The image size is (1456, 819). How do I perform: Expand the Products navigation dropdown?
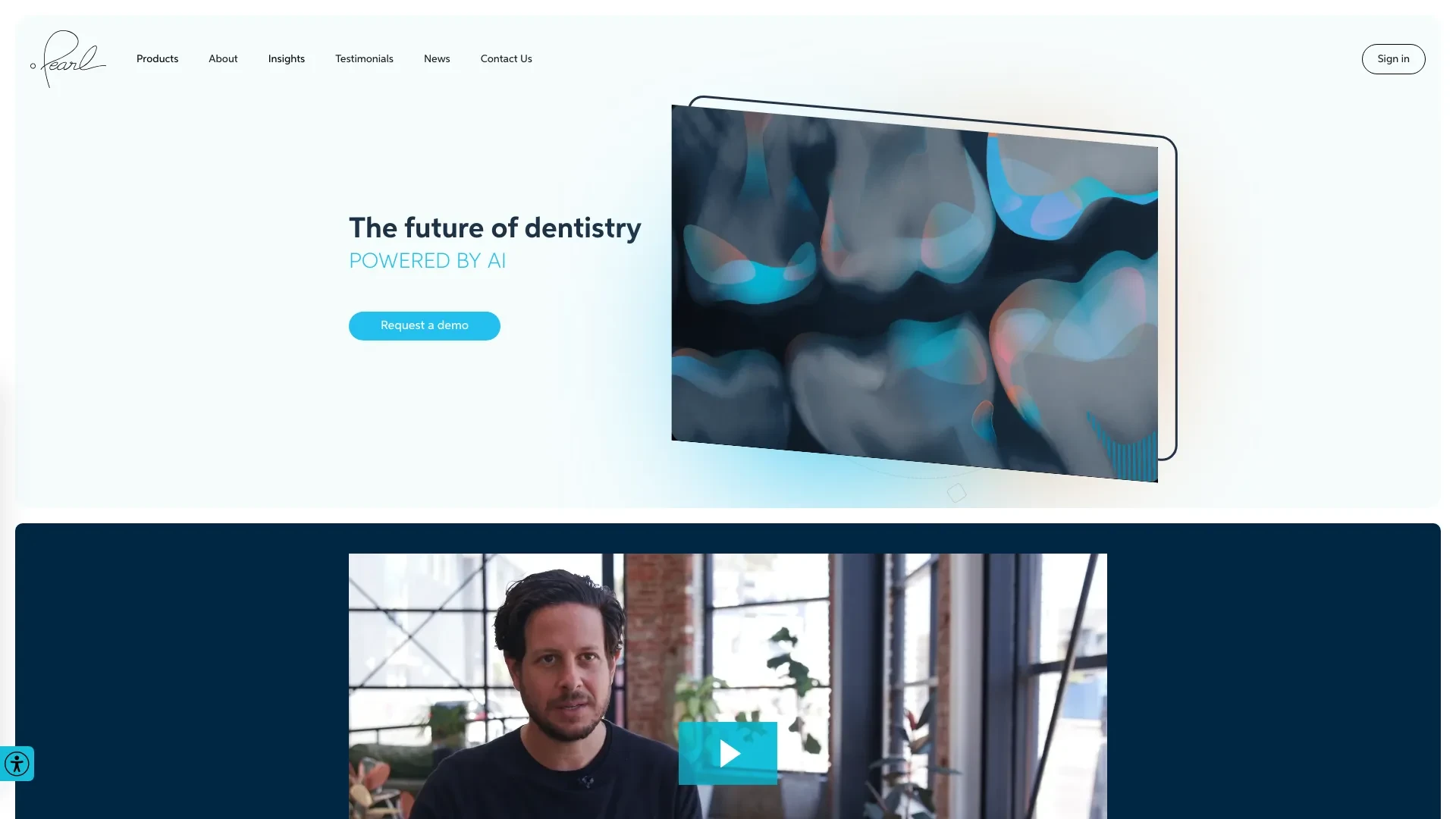157,58
